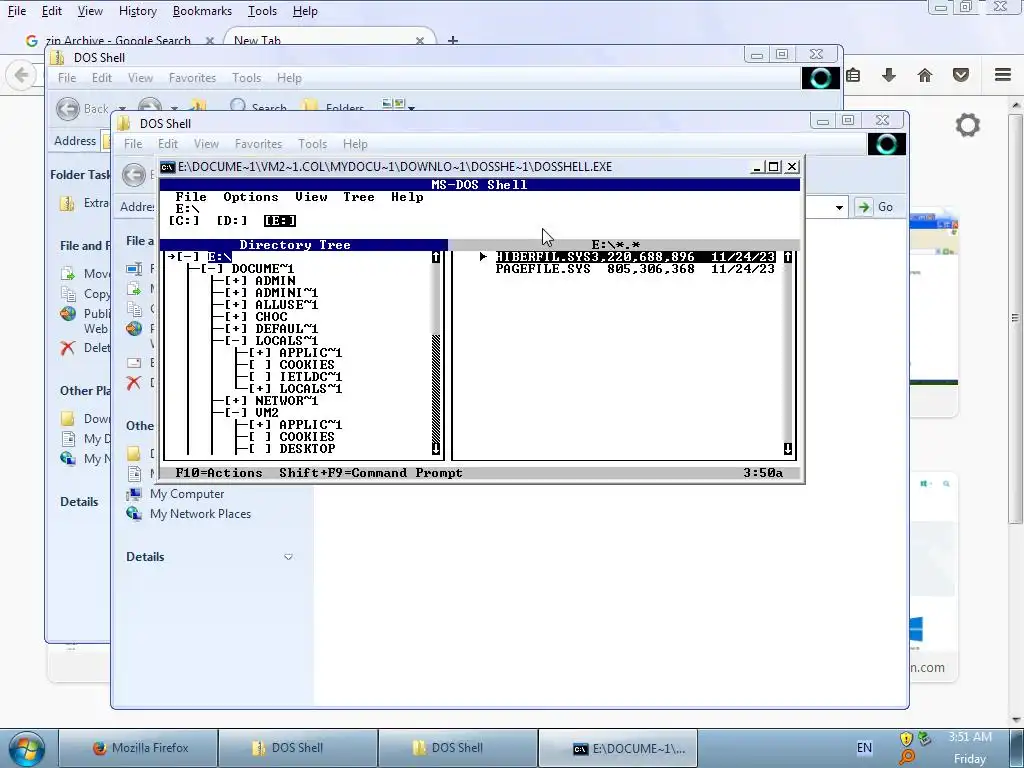Click the Firefox back arrow button
The height and width of the screenshot is (768, 1024).
[21, 75]
